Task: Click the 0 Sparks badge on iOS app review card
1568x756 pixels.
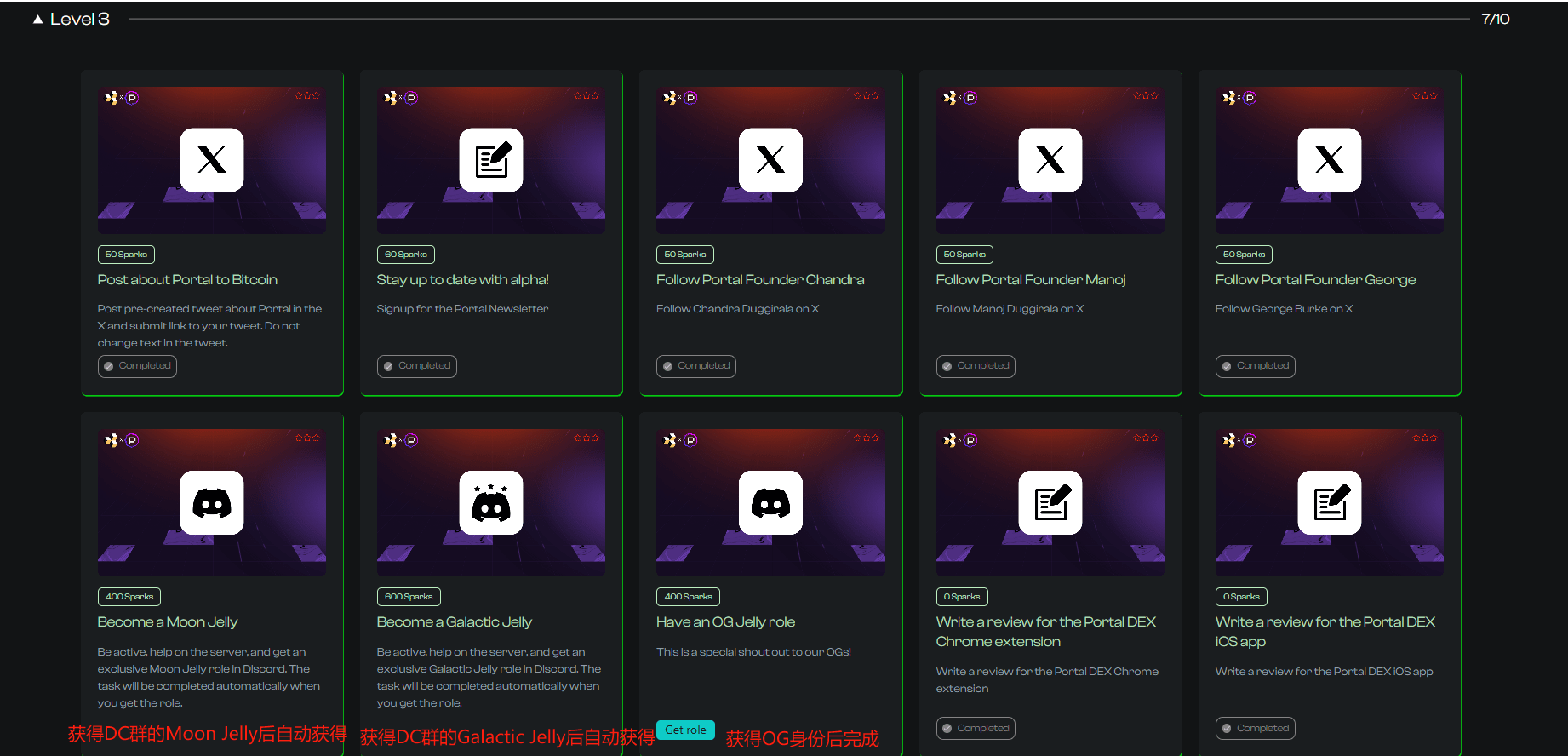Action: pyautogui.click(x=1241, y=597)
